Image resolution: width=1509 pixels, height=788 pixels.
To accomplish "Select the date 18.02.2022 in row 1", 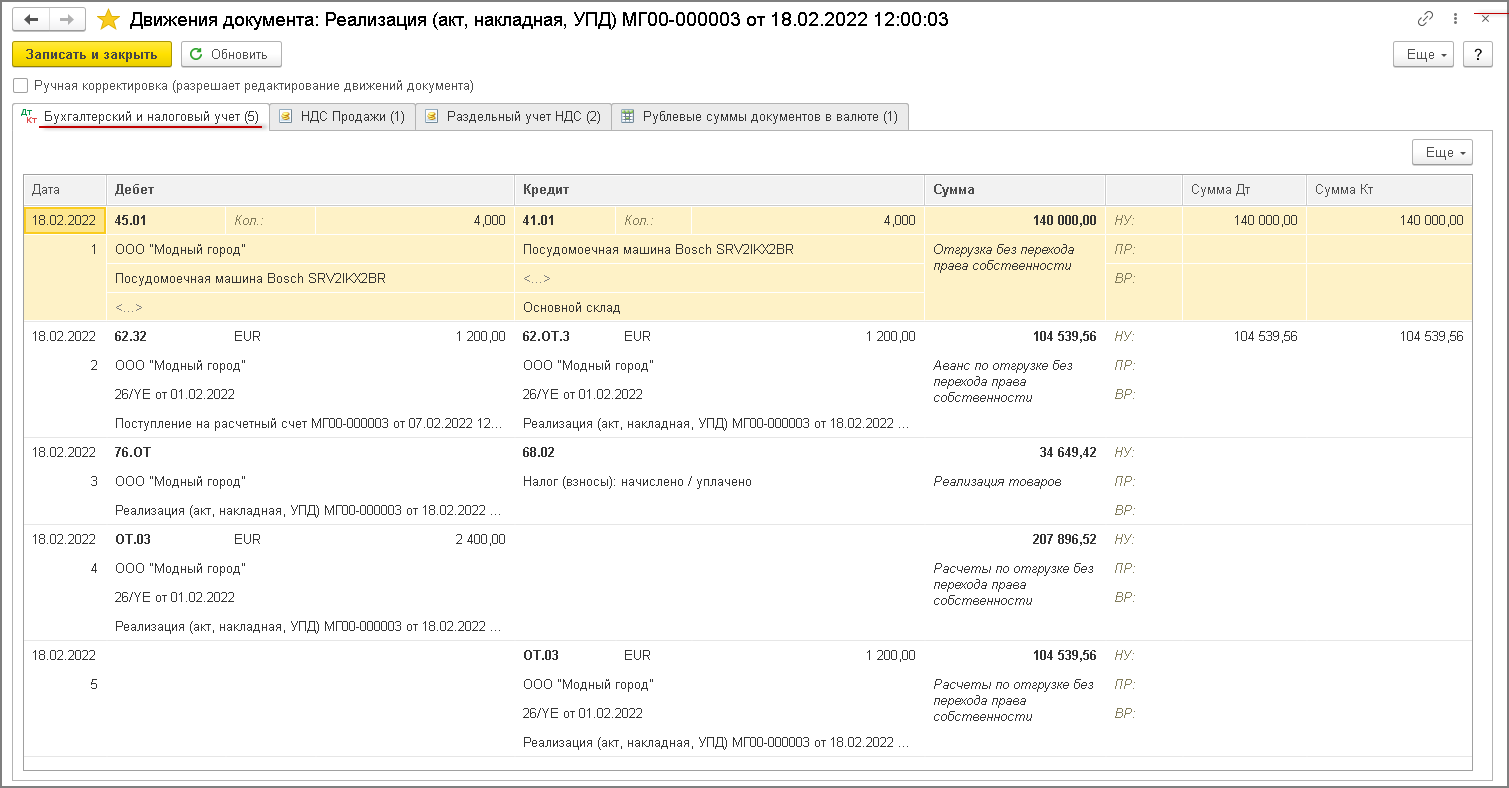I will 65,221.
